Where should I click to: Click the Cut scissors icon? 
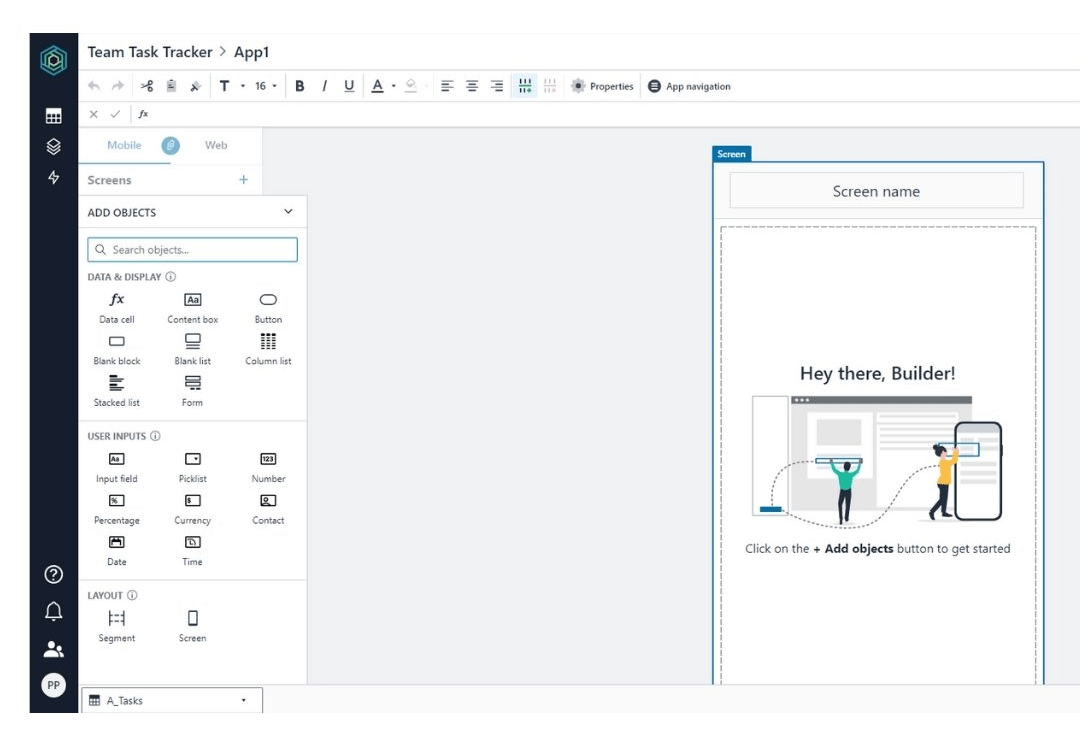pyautogui.click(x=147, y=86)
